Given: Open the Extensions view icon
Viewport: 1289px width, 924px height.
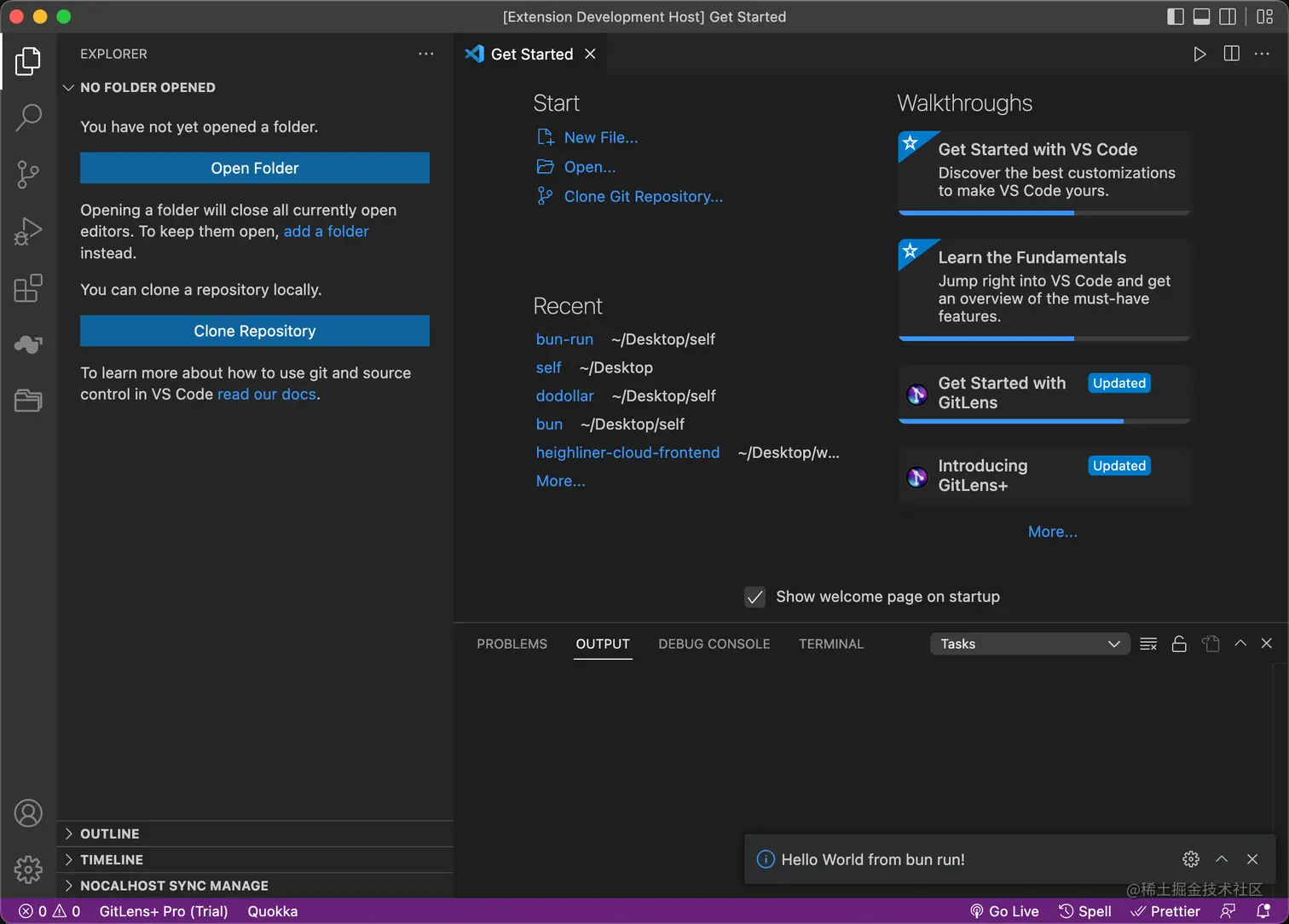Looking at the screenshot, I should click(28, 288).
